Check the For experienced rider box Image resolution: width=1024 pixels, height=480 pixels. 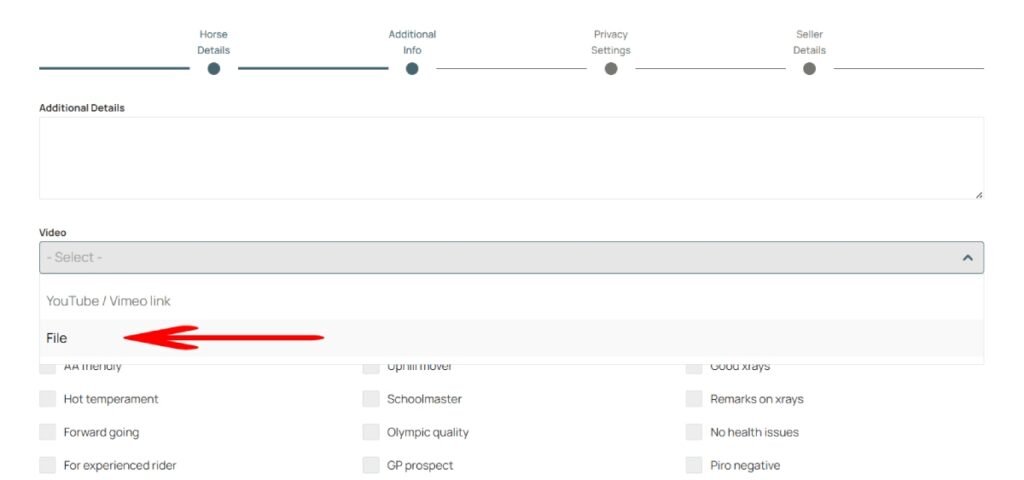(x=47, y=465)
